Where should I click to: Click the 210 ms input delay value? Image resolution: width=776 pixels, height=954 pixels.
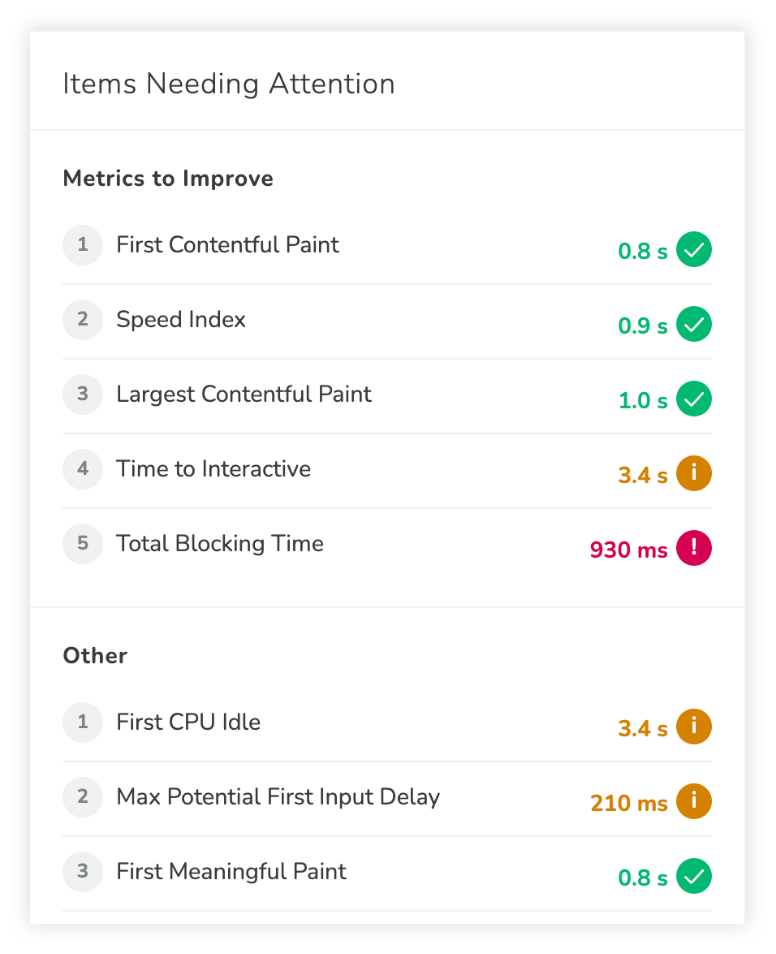pyautogui.click(x=629, y=803)
